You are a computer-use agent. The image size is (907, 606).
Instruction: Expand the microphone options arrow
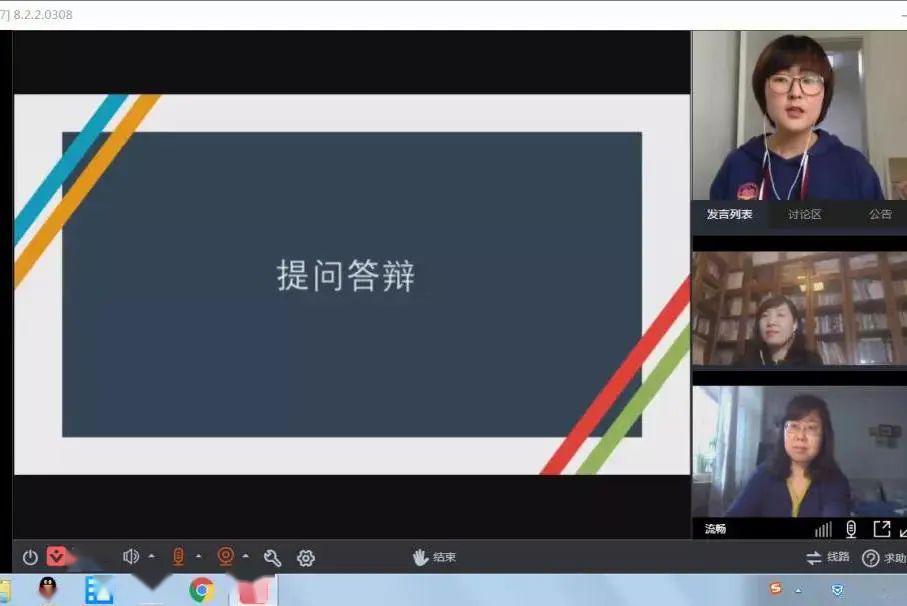(x=198, y=556)
